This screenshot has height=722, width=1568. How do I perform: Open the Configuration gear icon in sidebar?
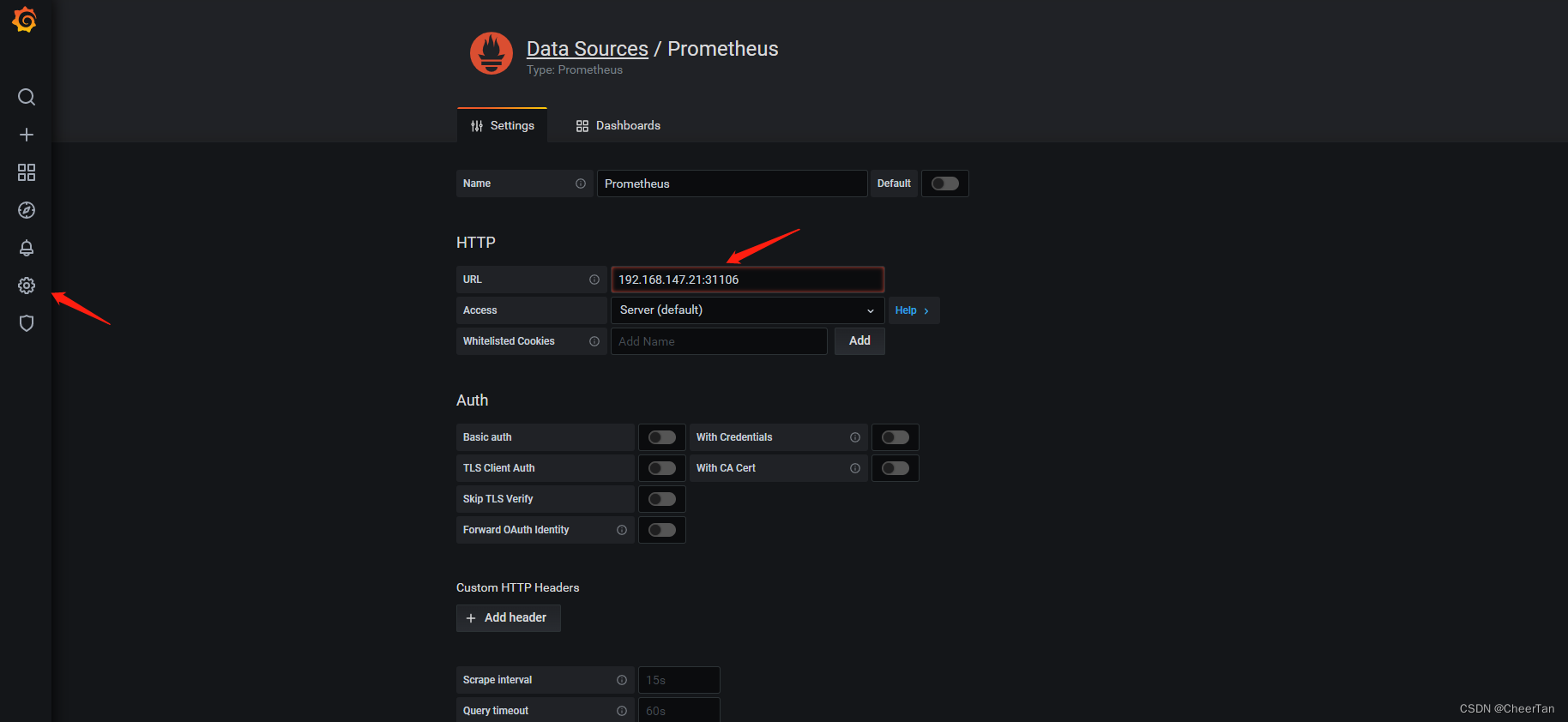point(27,286)
